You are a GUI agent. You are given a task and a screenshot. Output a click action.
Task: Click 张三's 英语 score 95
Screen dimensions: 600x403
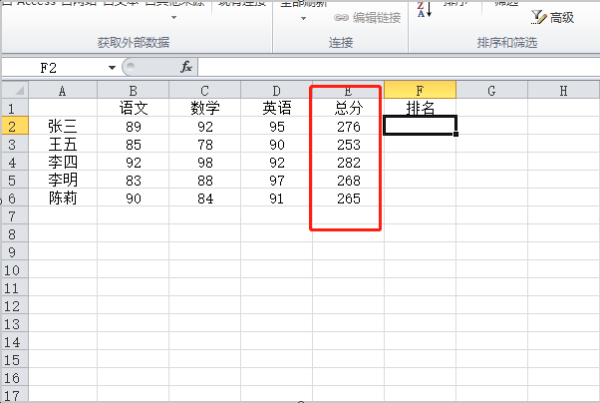(x=276, y=126)
